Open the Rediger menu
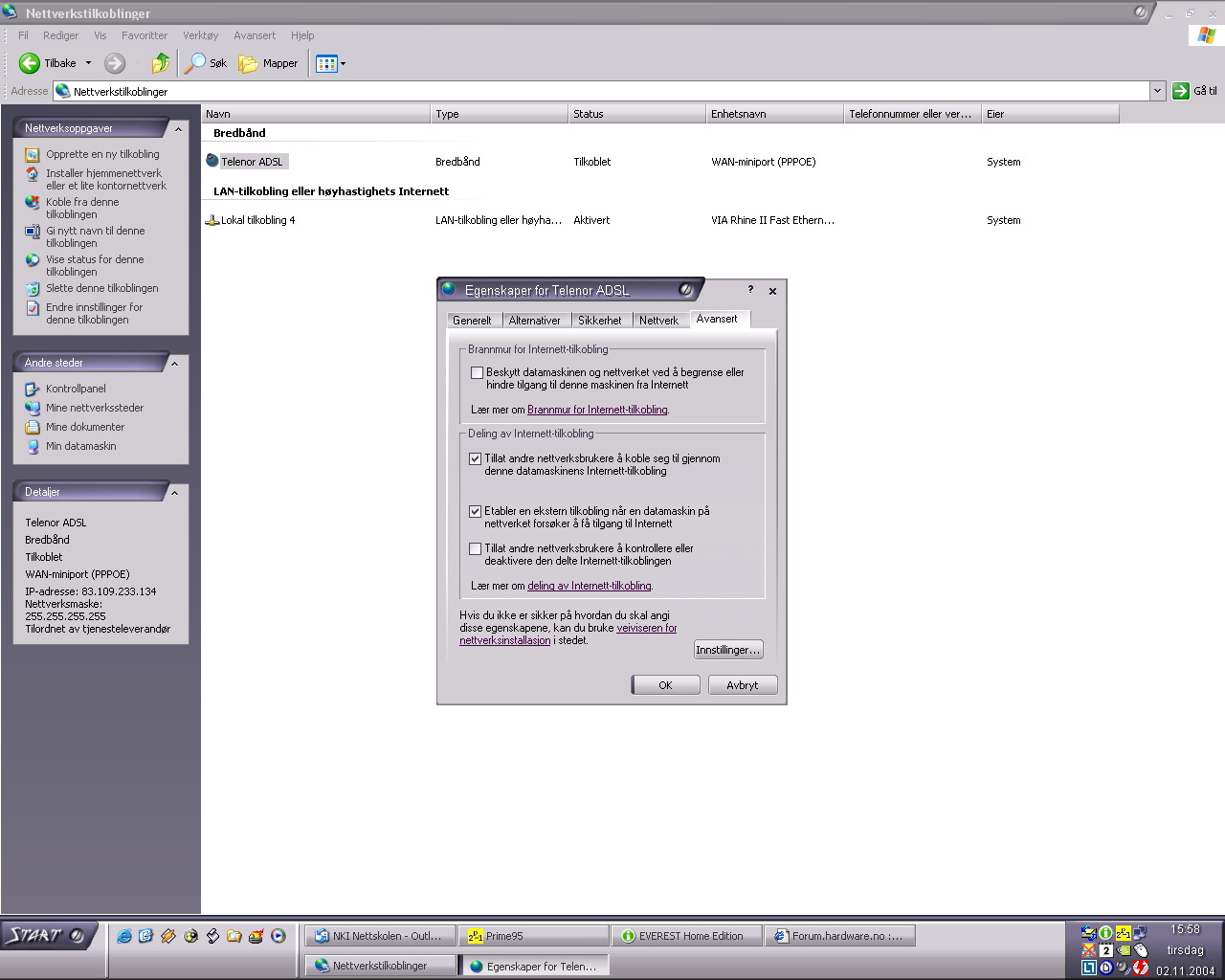Image resolution: width=1225 pixels, height=980 pixels. point(60,35)
